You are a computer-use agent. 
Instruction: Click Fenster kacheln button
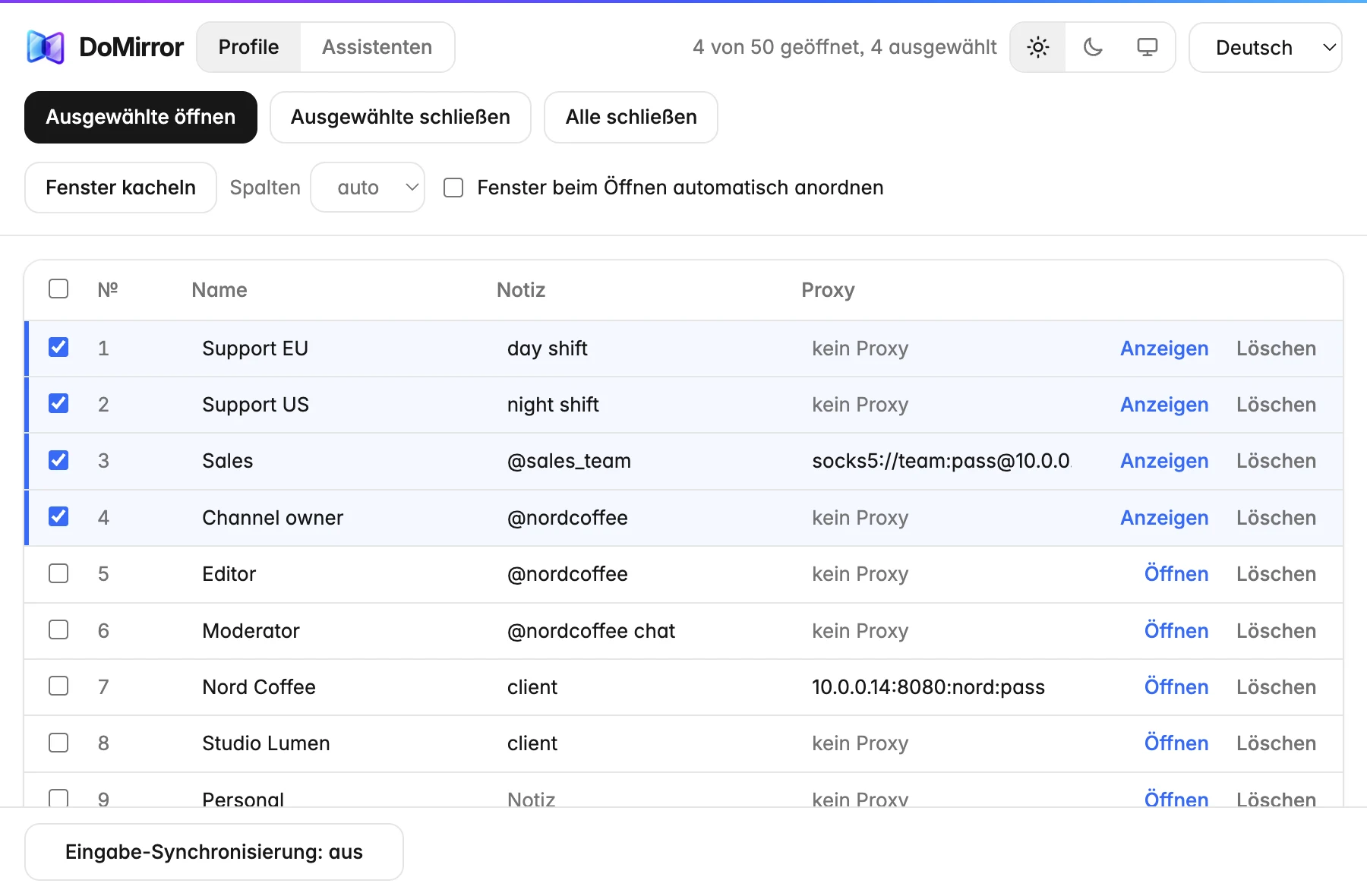121,188
